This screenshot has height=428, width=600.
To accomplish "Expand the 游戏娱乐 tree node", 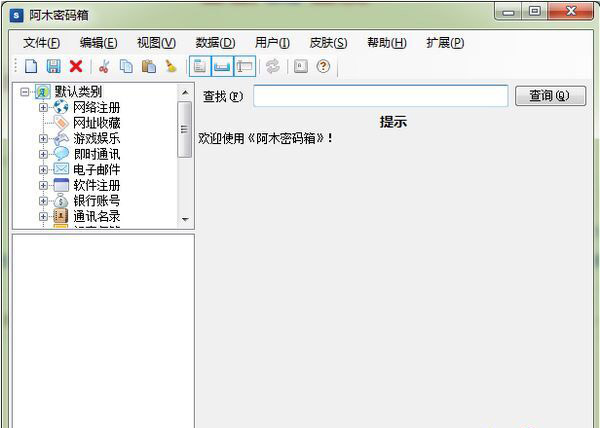I will click(x=43, y=139).
